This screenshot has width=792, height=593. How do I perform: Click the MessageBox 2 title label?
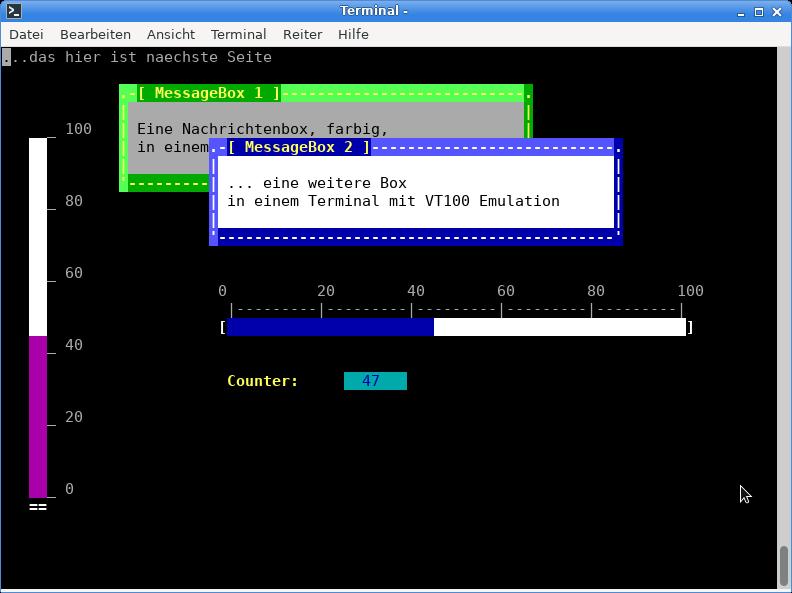[x=298, y=147]
